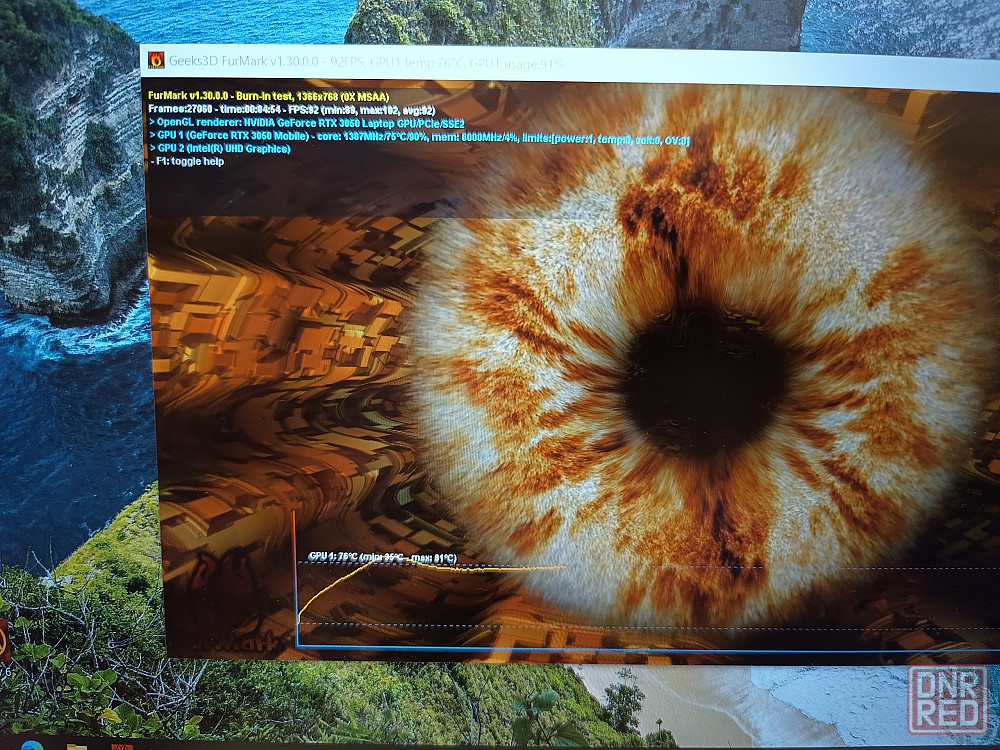Select the red FurMark icon on taskbar
1000x750 pixels.
click(122, 745)
